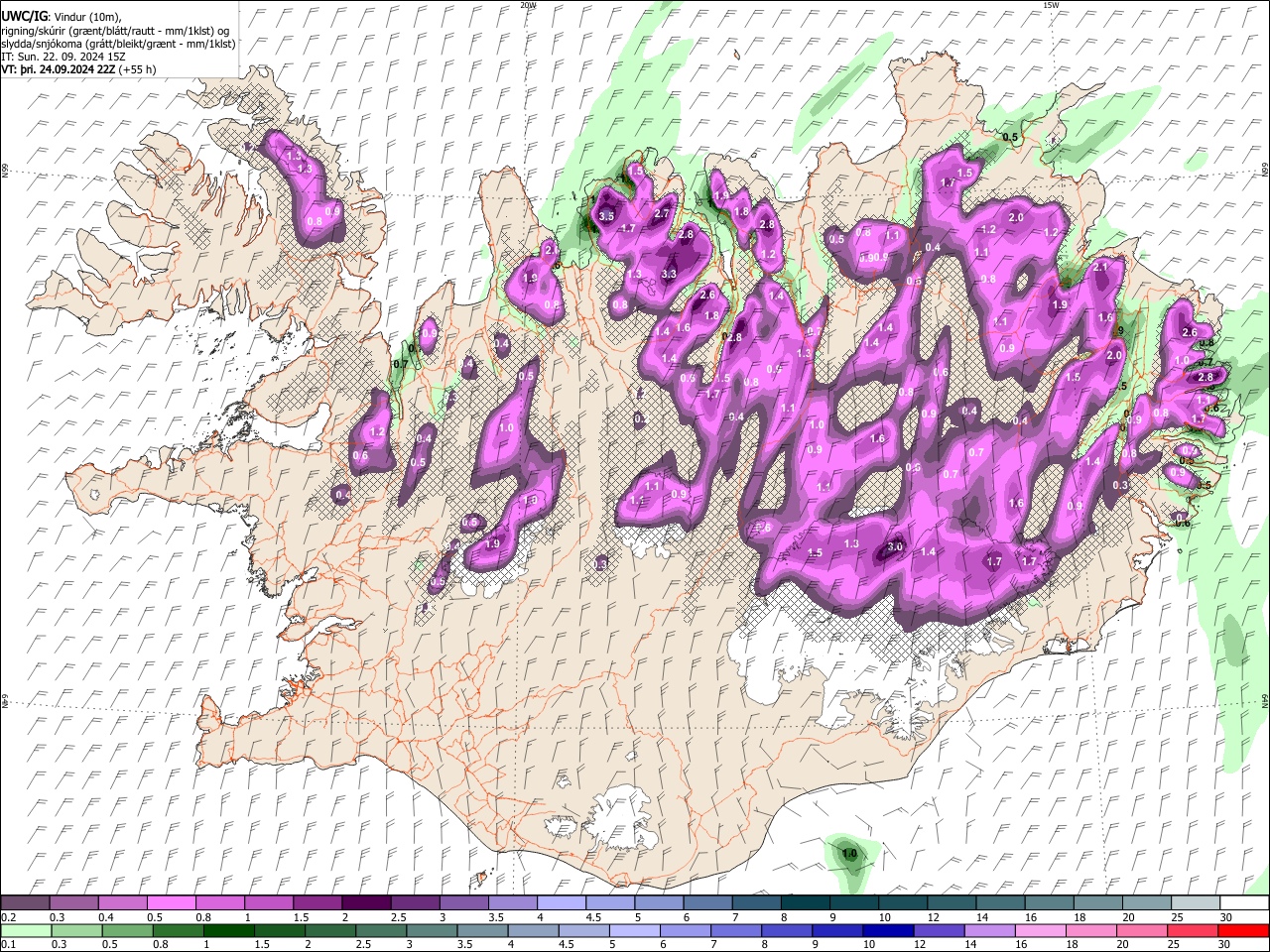Click the top-row swatch between 12 and 14
1270x952 pixels.
coord(952,903)
